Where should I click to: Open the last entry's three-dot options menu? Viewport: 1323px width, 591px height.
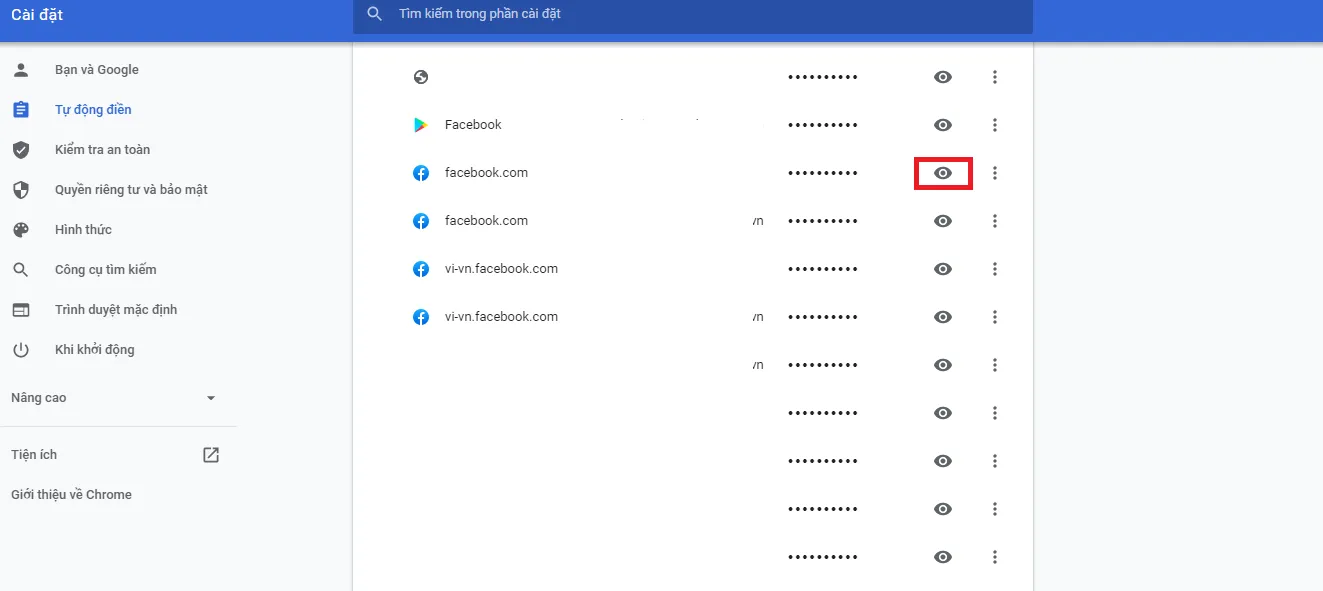pyautogui.click(x=995, y=556)
